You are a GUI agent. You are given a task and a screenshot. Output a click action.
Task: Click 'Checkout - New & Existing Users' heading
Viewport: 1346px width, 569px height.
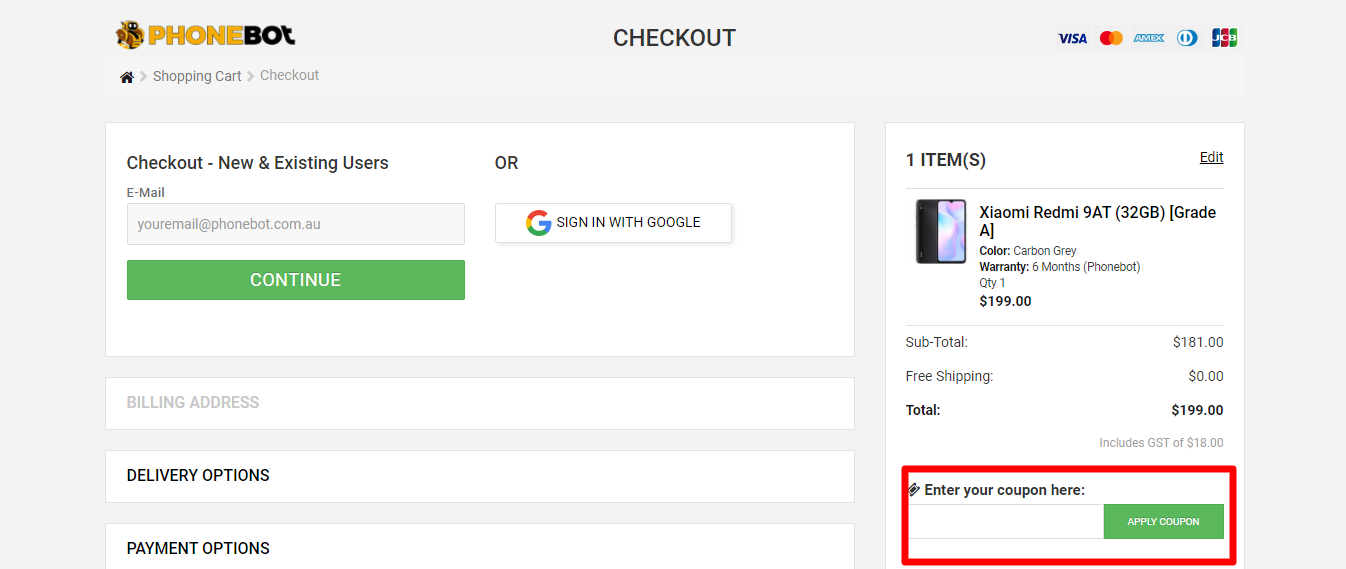[258, 163]
